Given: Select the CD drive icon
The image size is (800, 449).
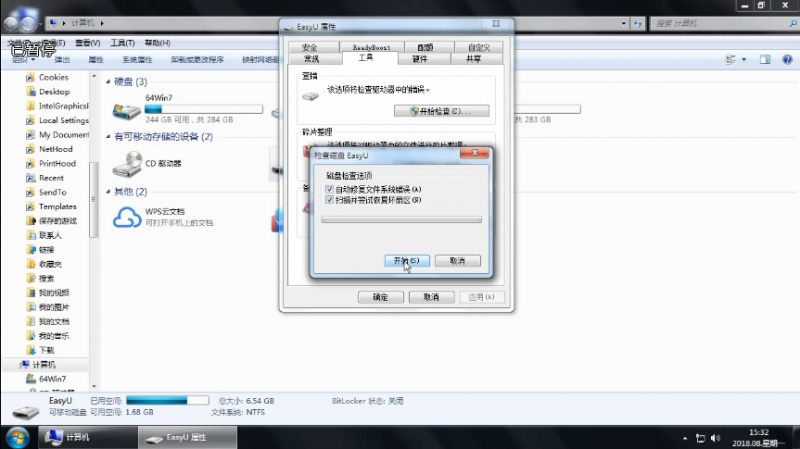Looking at the screenshot, I should [x=127, y=164].
